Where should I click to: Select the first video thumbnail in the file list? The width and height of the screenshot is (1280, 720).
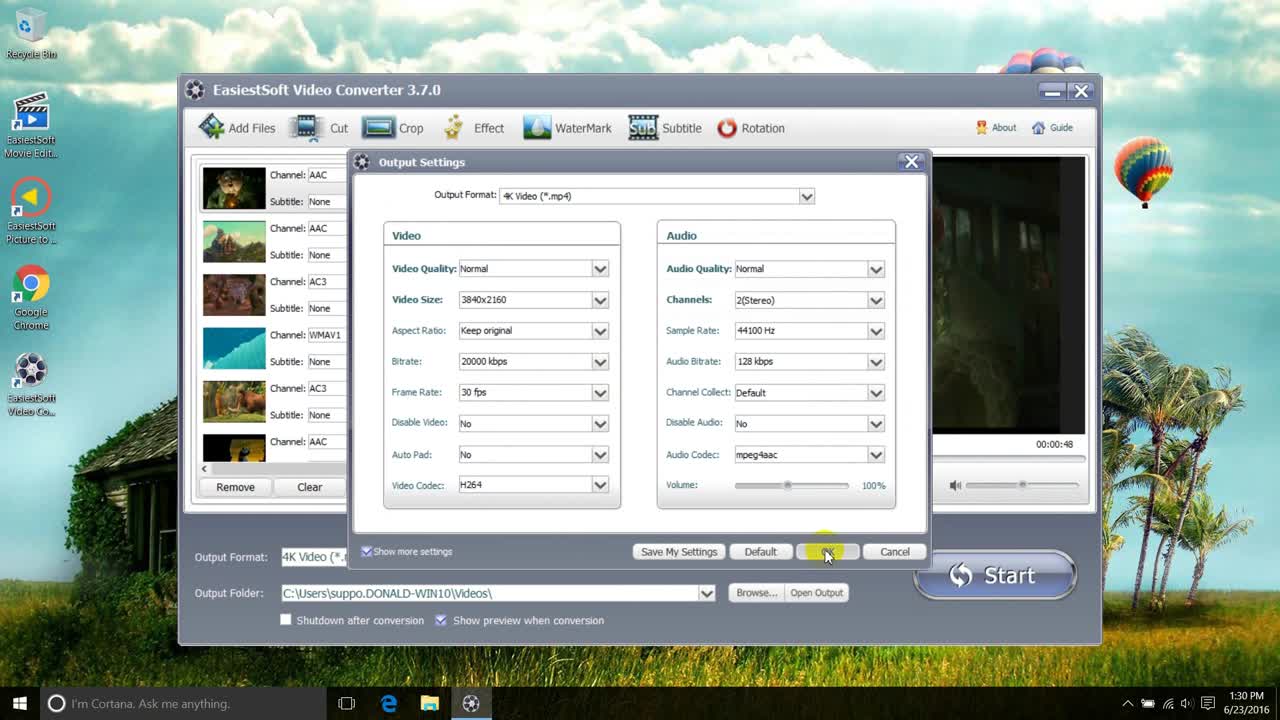234,188
